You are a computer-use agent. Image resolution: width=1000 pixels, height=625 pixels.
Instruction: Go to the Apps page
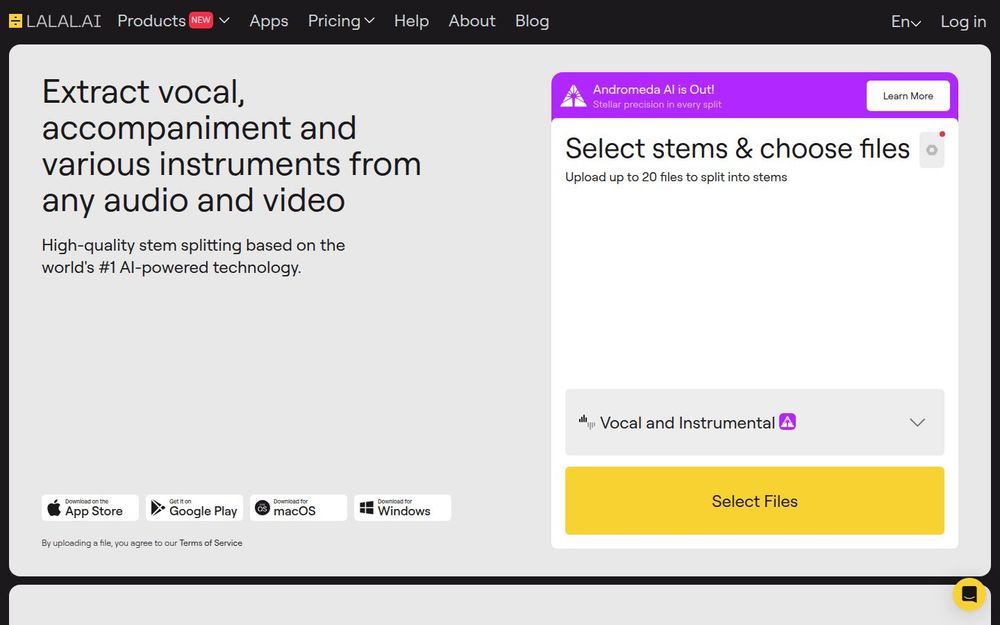[268, 21]
